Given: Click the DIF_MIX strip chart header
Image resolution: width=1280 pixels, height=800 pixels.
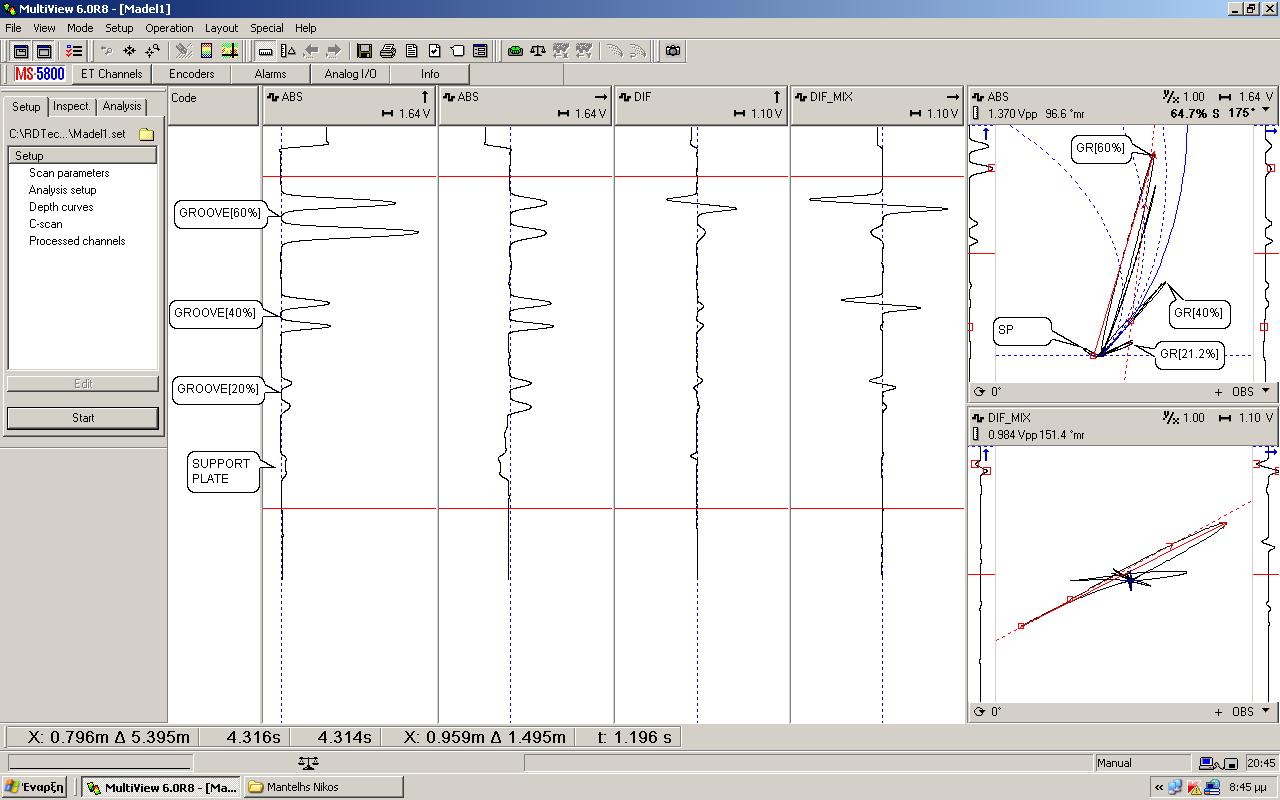Looking at the screenshot, I should coord(877,106).
